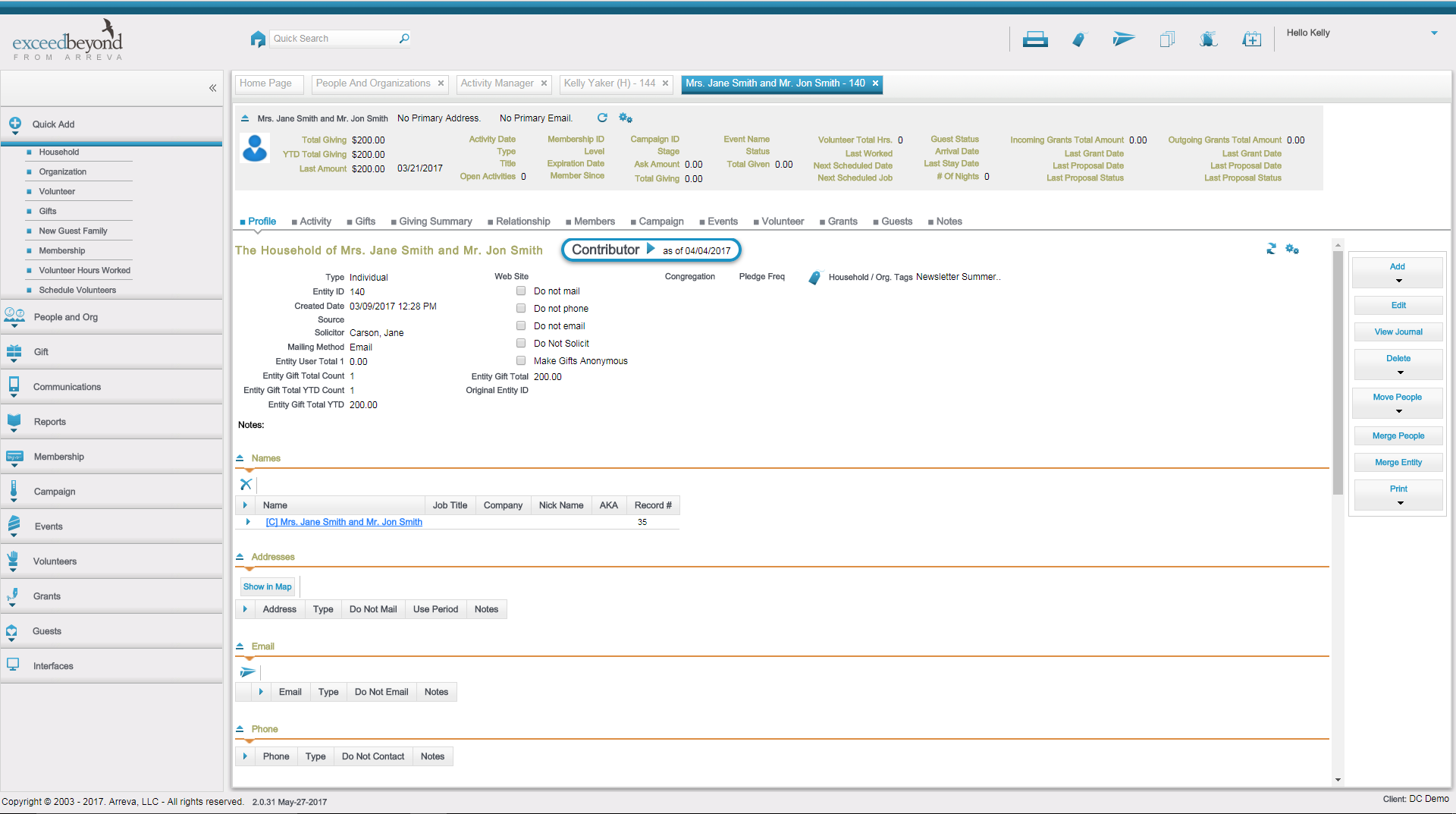1456x814 pixels.
Task: Expand the Jane Smith name row
Action: tap(248, 522)
